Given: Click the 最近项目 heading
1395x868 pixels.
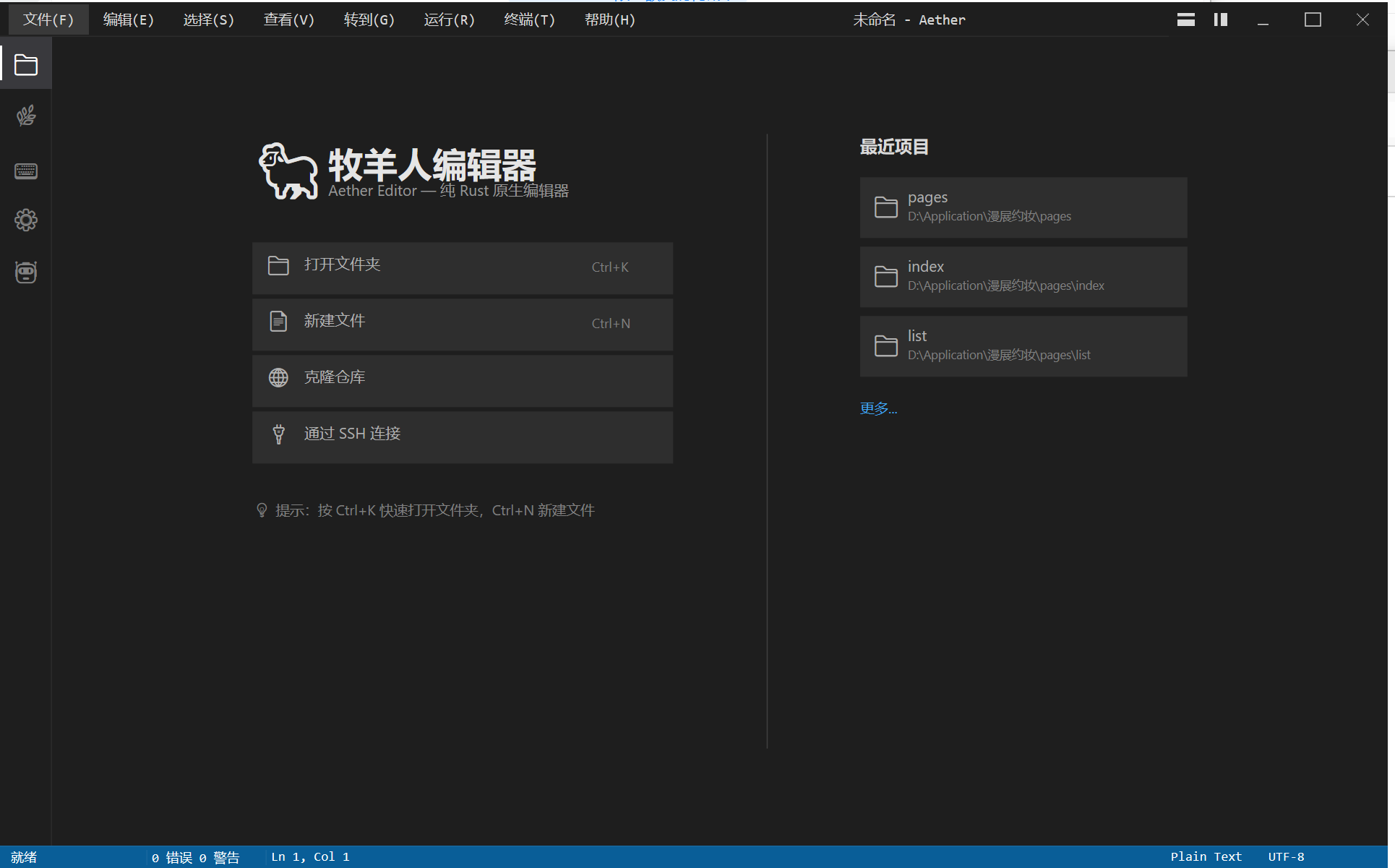Looking at the screenshot, I should [x=894, y=147].
